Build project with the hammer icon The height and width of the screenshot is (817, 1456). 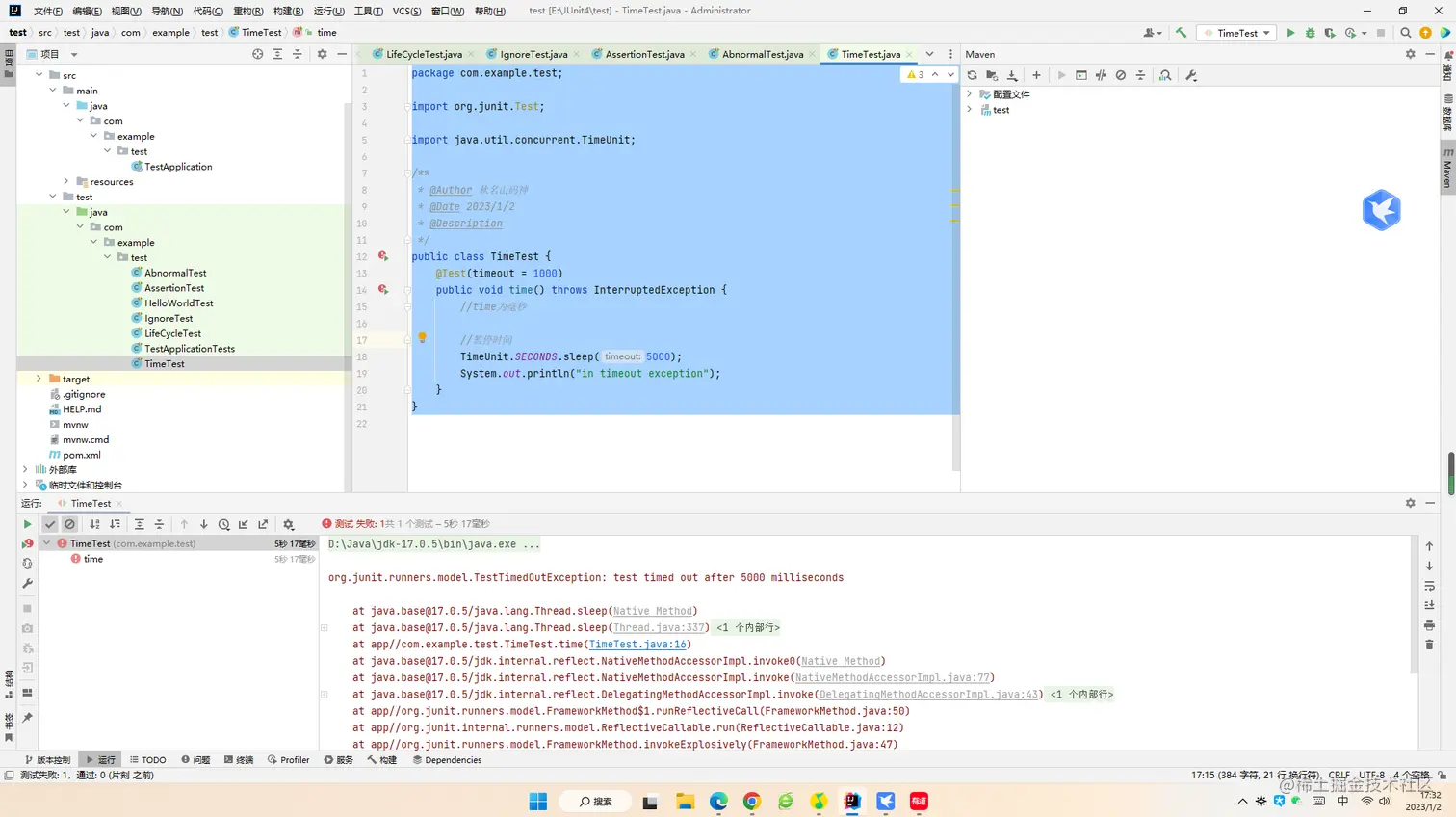(1181, 33)
